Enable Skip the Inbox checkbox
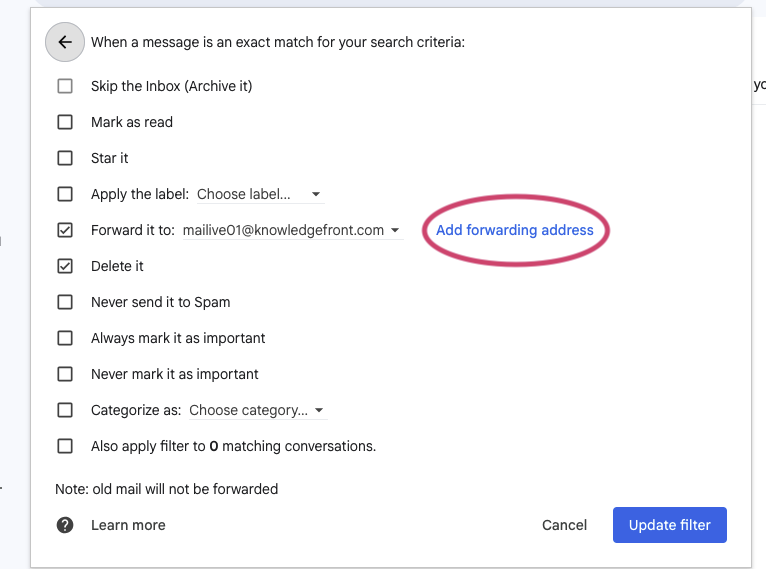 coord(65,86)
